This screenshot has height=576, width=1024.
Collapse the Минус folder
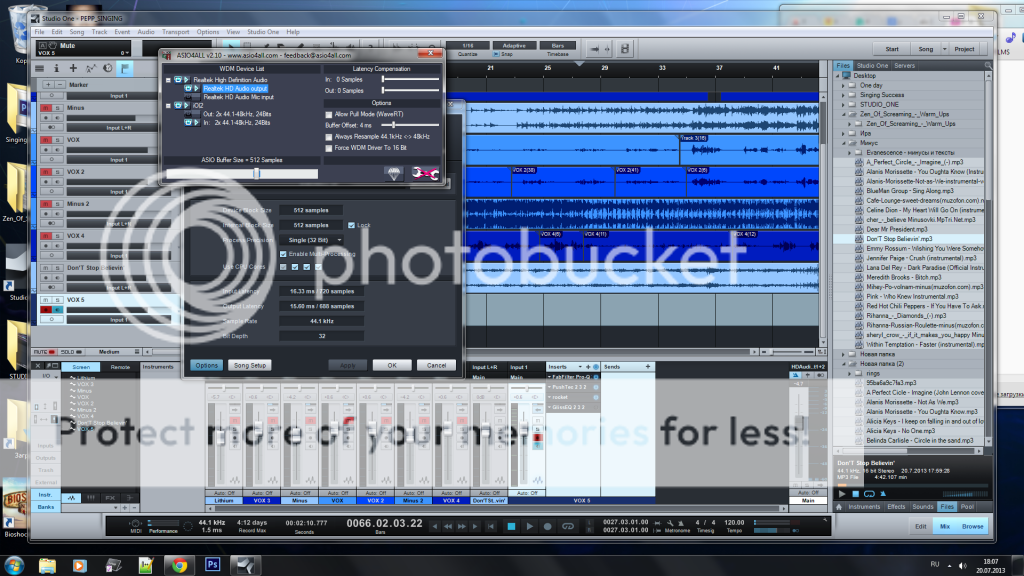[x=843, y=143]
